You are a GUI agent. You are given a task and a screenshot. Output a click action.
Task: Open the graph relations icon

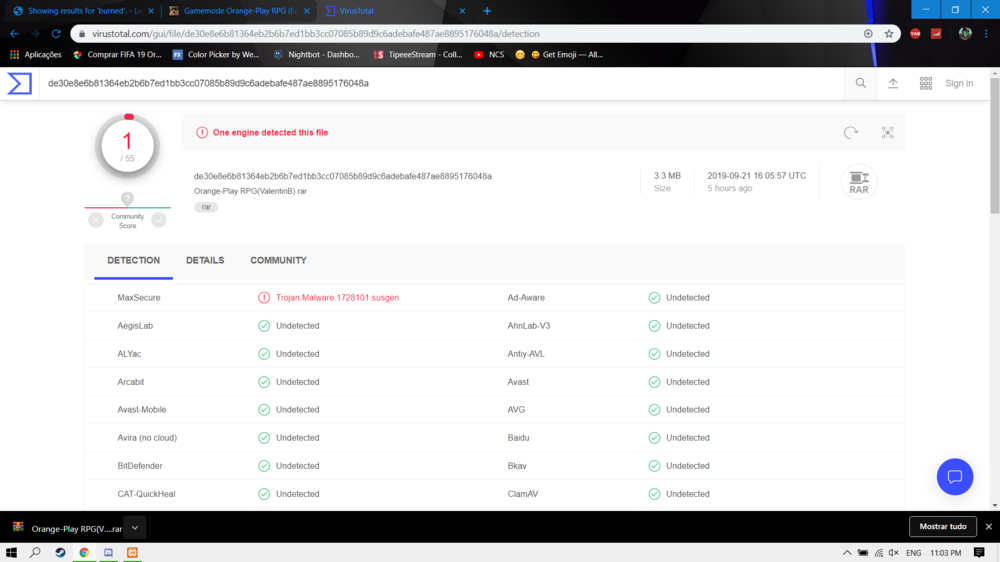tap(887, 133)
